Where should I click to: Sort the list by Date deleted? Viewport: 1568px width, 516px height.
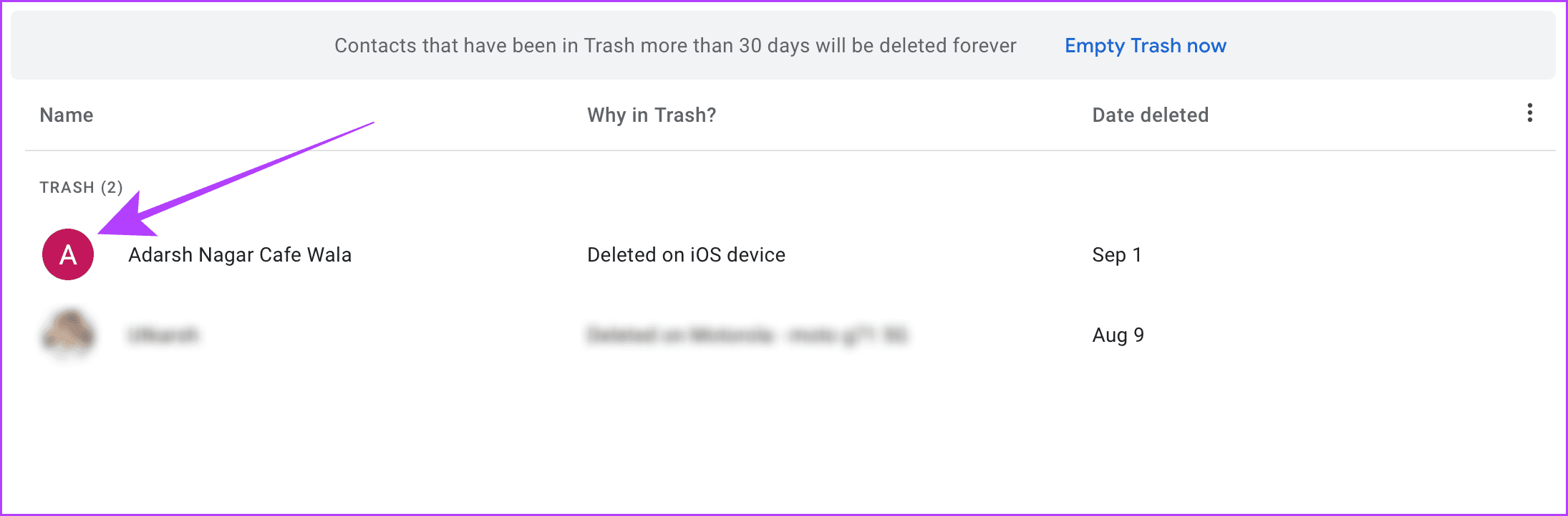click(x=1150, y=115)
